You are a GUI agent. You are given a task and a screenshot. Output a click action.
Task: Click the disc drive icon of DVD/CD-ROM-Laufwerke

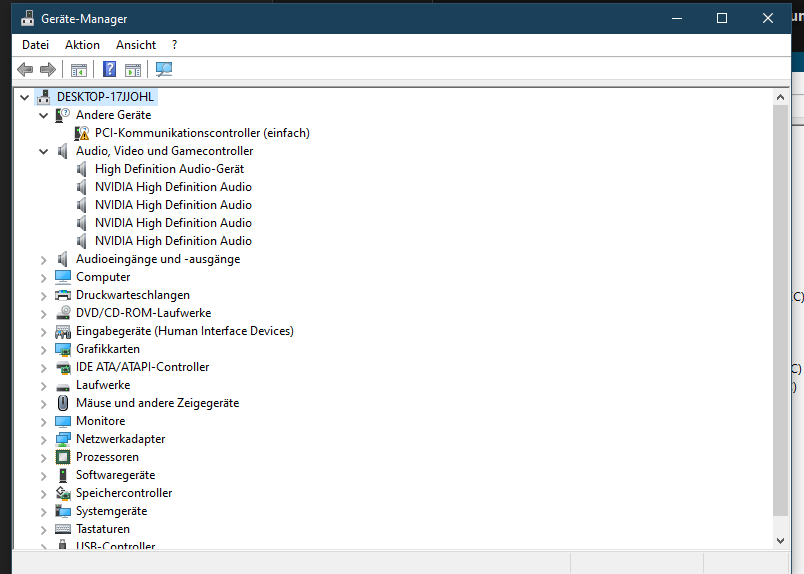click(63, 313)
